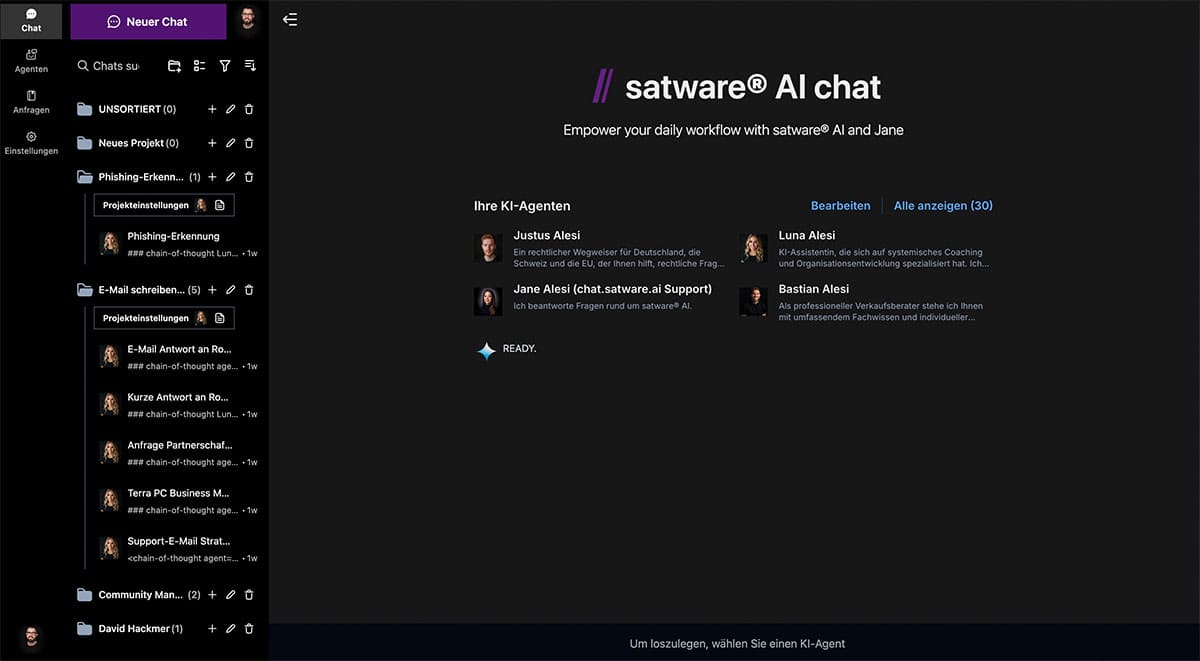Open 'Alle anzeigen (30)' agent list

pyautogui.click(x=941, y=205)
